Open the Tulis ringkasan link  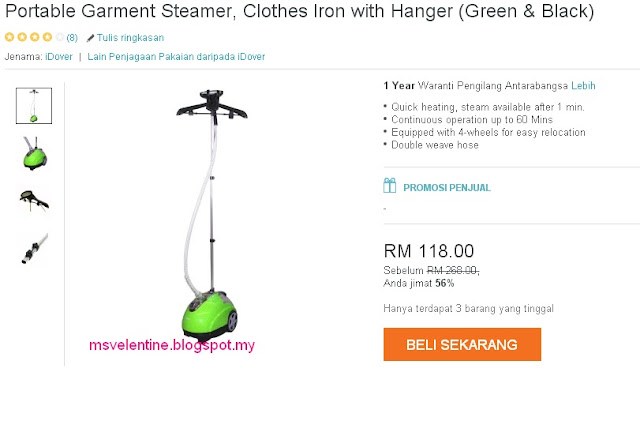130,38
